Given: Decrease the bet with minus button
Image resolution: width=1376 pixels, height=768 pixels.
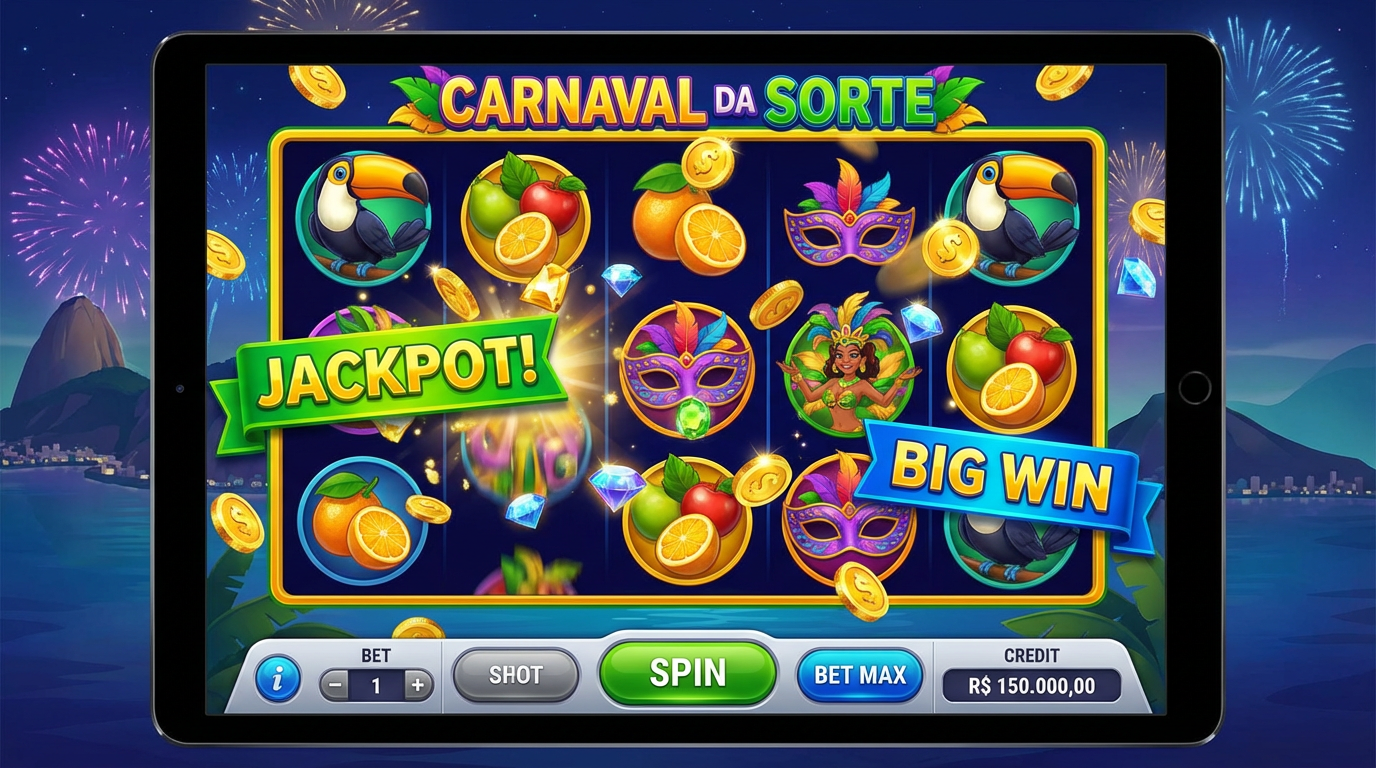Looking at the screenshot, I should point(337,686).
